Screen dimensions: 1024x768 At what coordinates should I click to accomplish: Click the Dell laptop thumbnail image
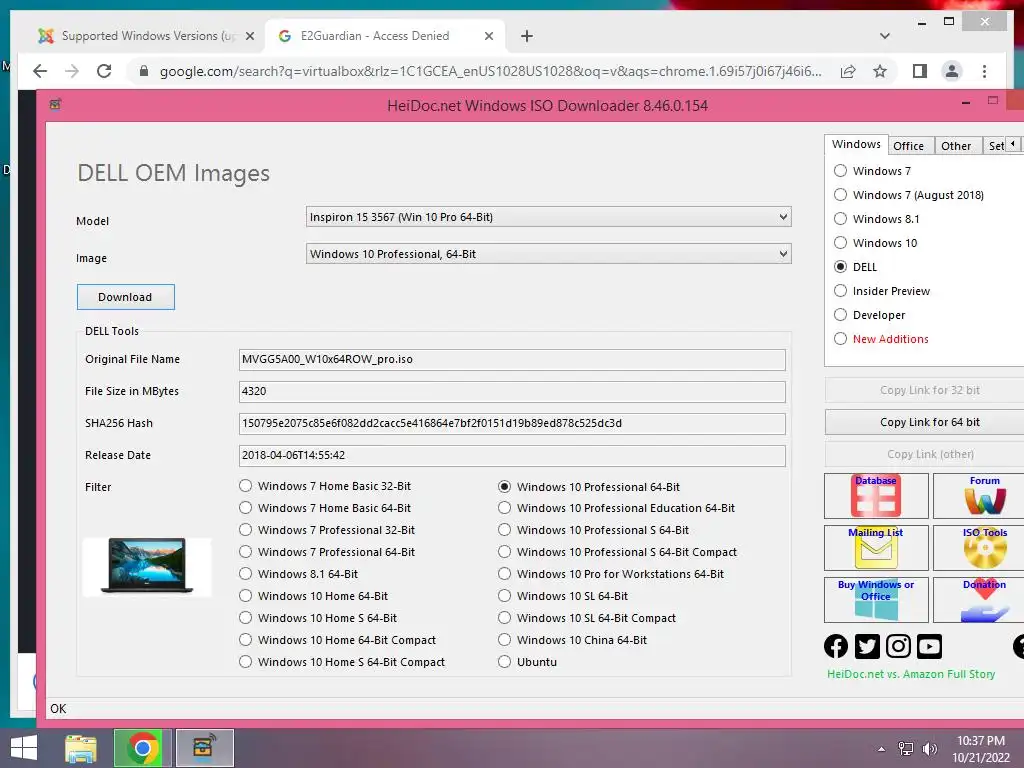147,566
